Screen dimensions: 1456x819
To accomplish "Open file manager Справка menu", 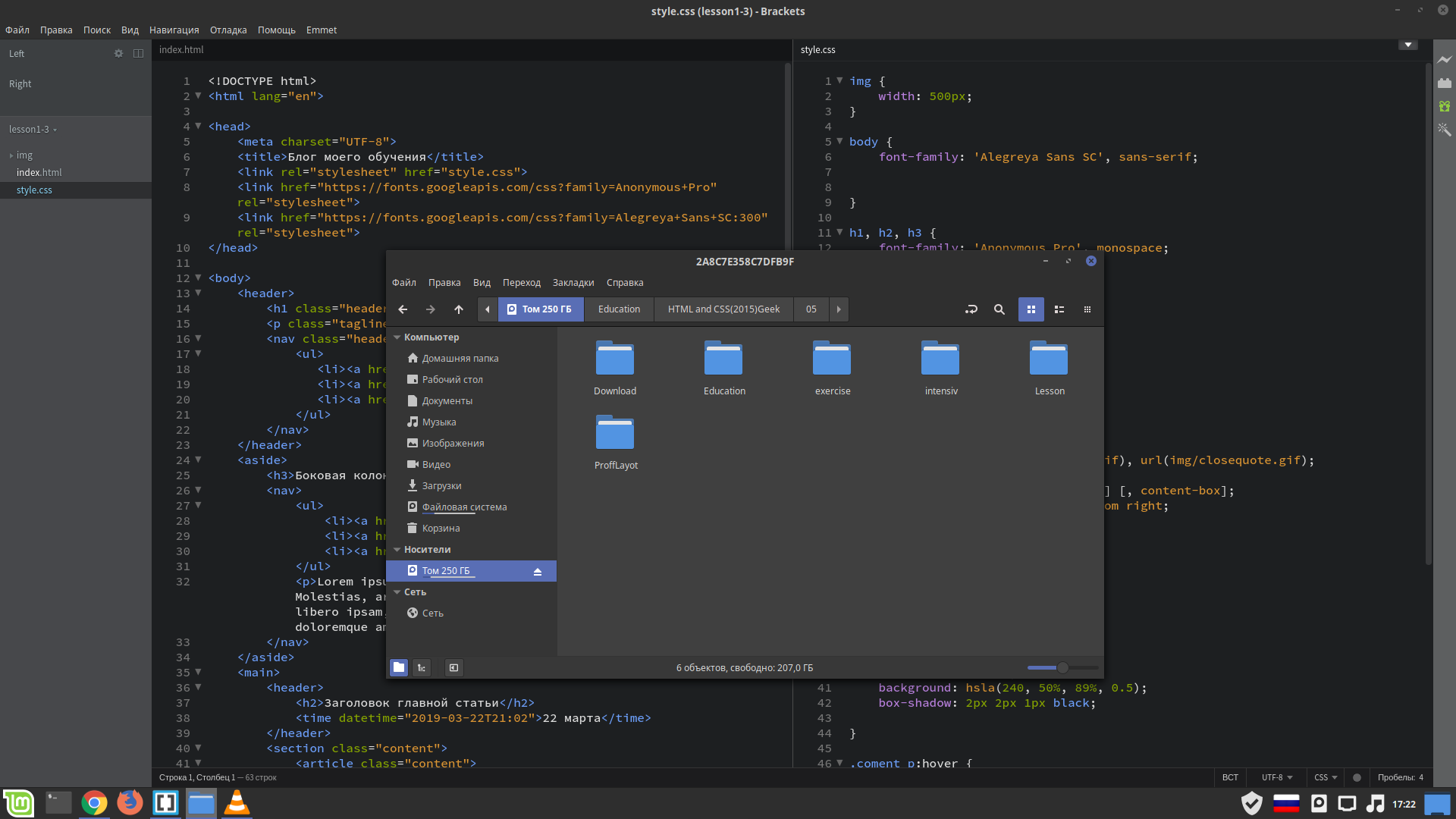I will (x=625, y=283).
